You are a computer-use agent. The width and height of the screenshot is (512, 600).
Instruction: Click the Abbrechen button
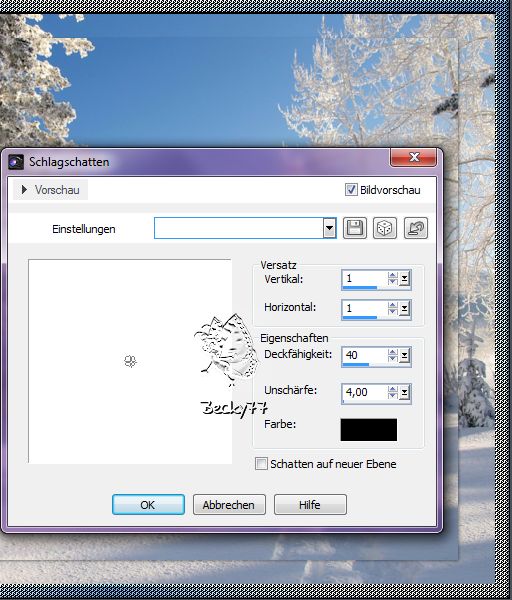pyautogui.click(x=229, y=505)
